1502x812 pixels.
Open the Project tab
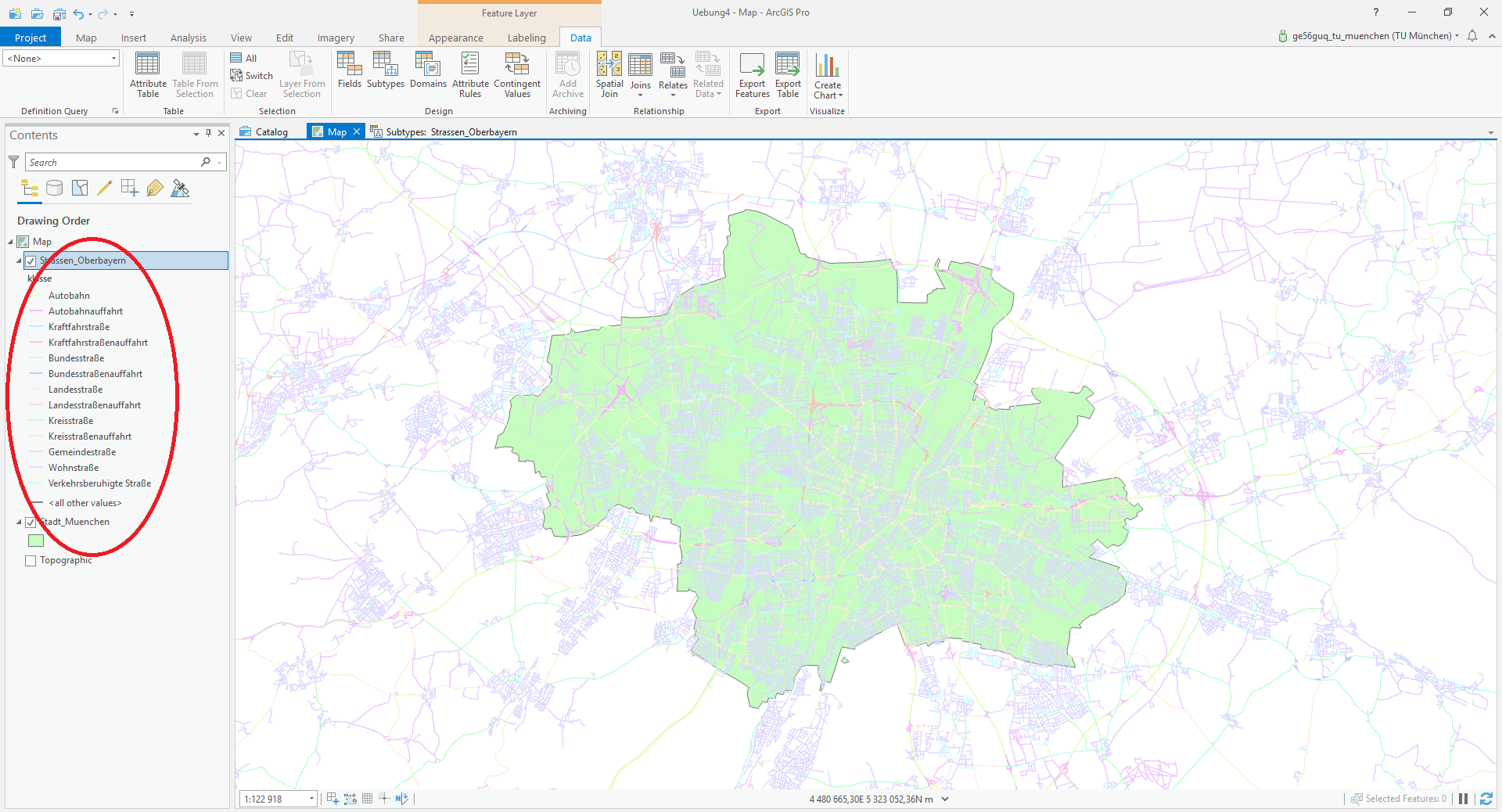[31, 38]
